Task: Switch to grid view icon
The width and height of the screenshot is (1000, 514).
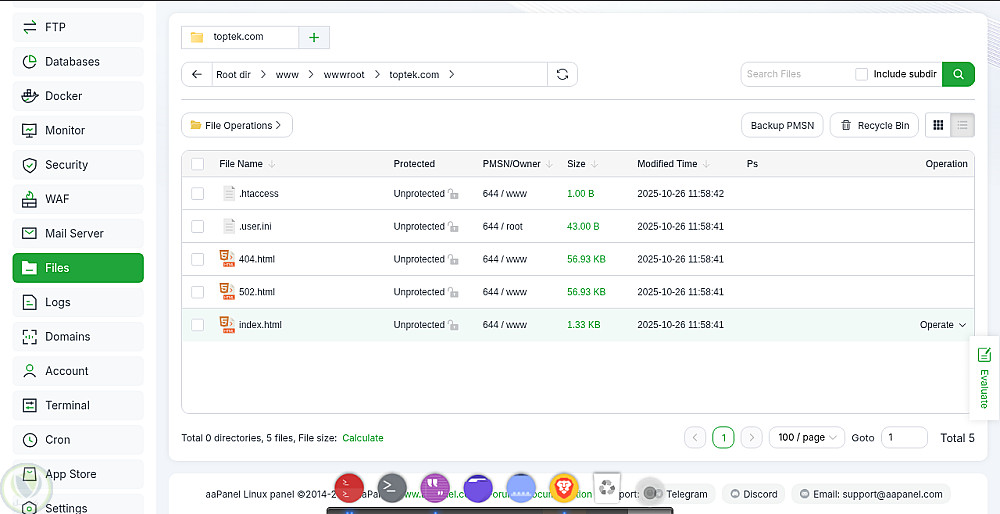Action: (x=938, y=125)
